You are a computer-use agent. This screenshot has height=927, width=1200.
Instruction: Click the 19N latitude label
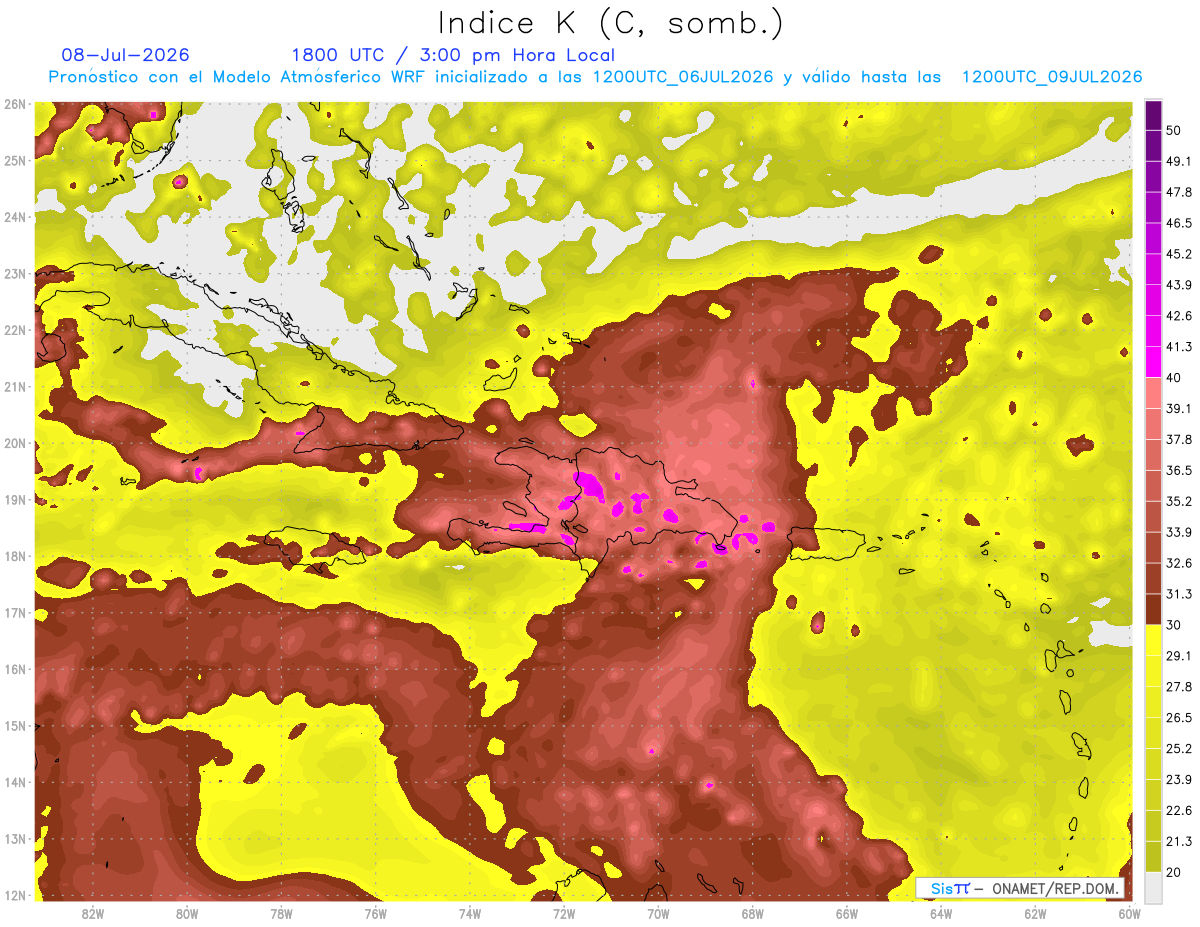click(15, 499)
